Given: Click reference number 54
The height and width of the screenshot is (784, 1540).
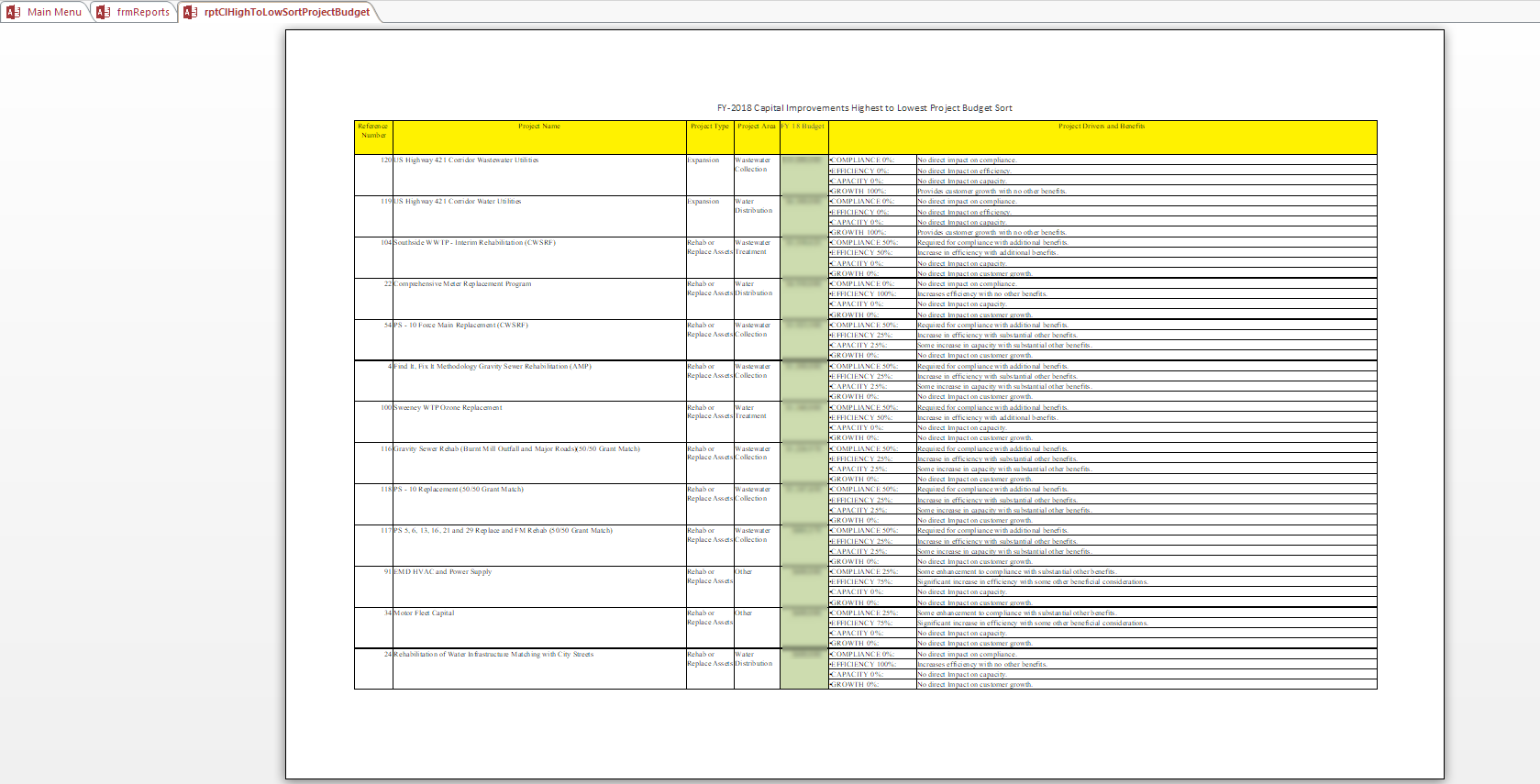Looking at the screenshot, I should (x=388, y=326).
